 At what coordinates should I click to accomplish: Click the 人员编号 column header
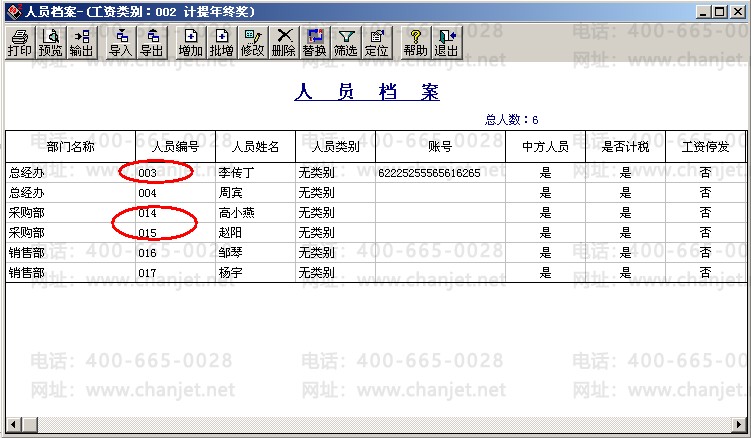(x=175, y=147)
